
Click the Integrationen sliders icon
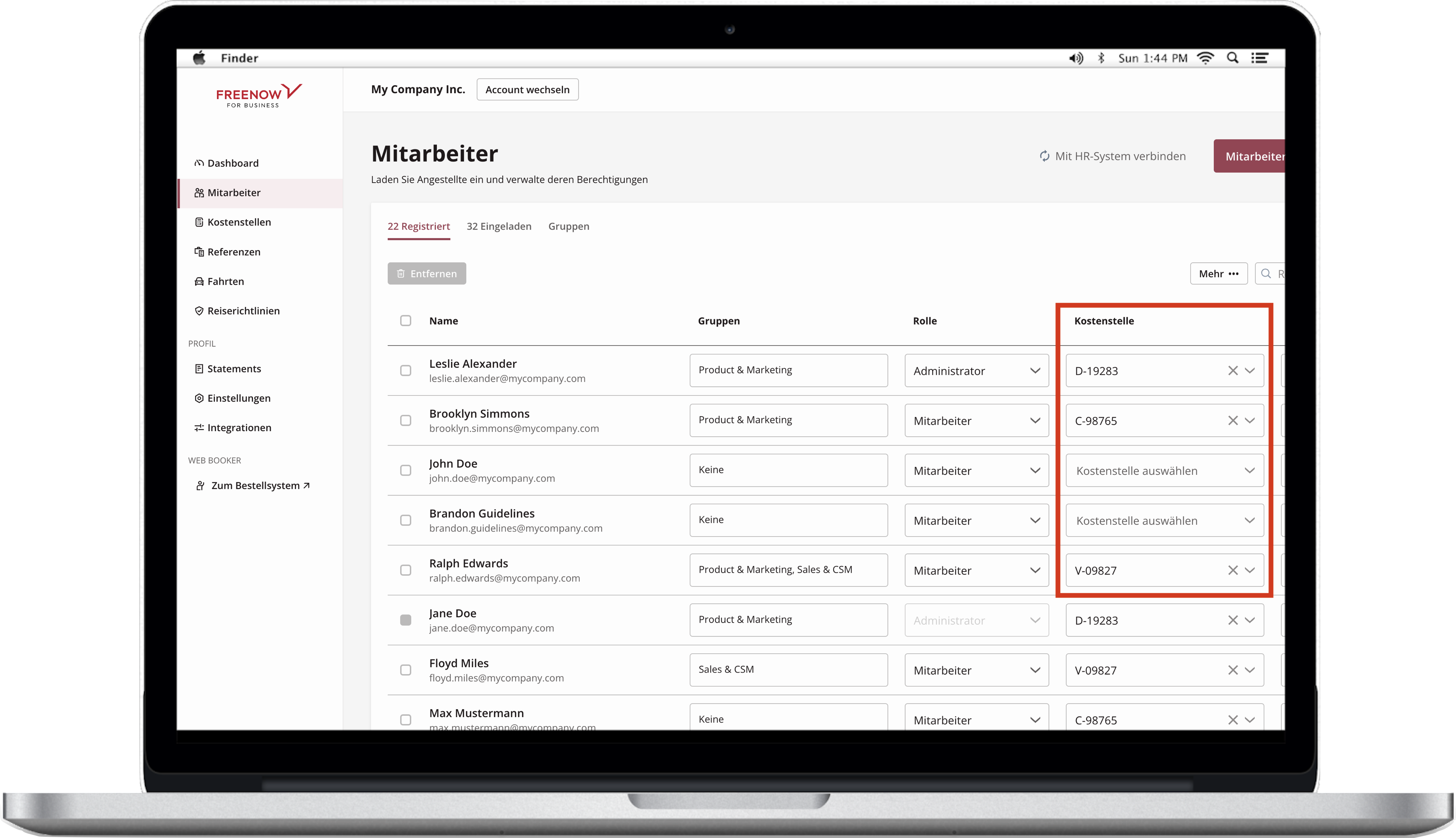pos(199,428)
